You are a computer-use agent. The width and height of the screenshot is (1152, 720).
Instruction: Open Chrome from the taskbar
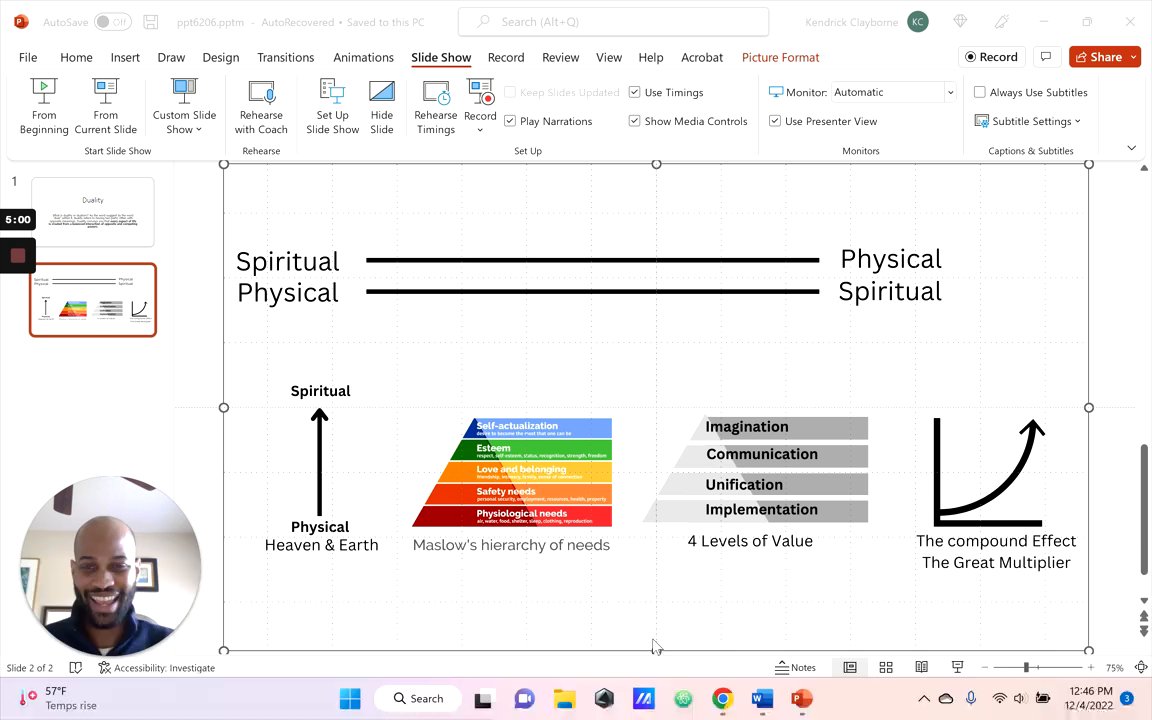(x=722, y=698)
